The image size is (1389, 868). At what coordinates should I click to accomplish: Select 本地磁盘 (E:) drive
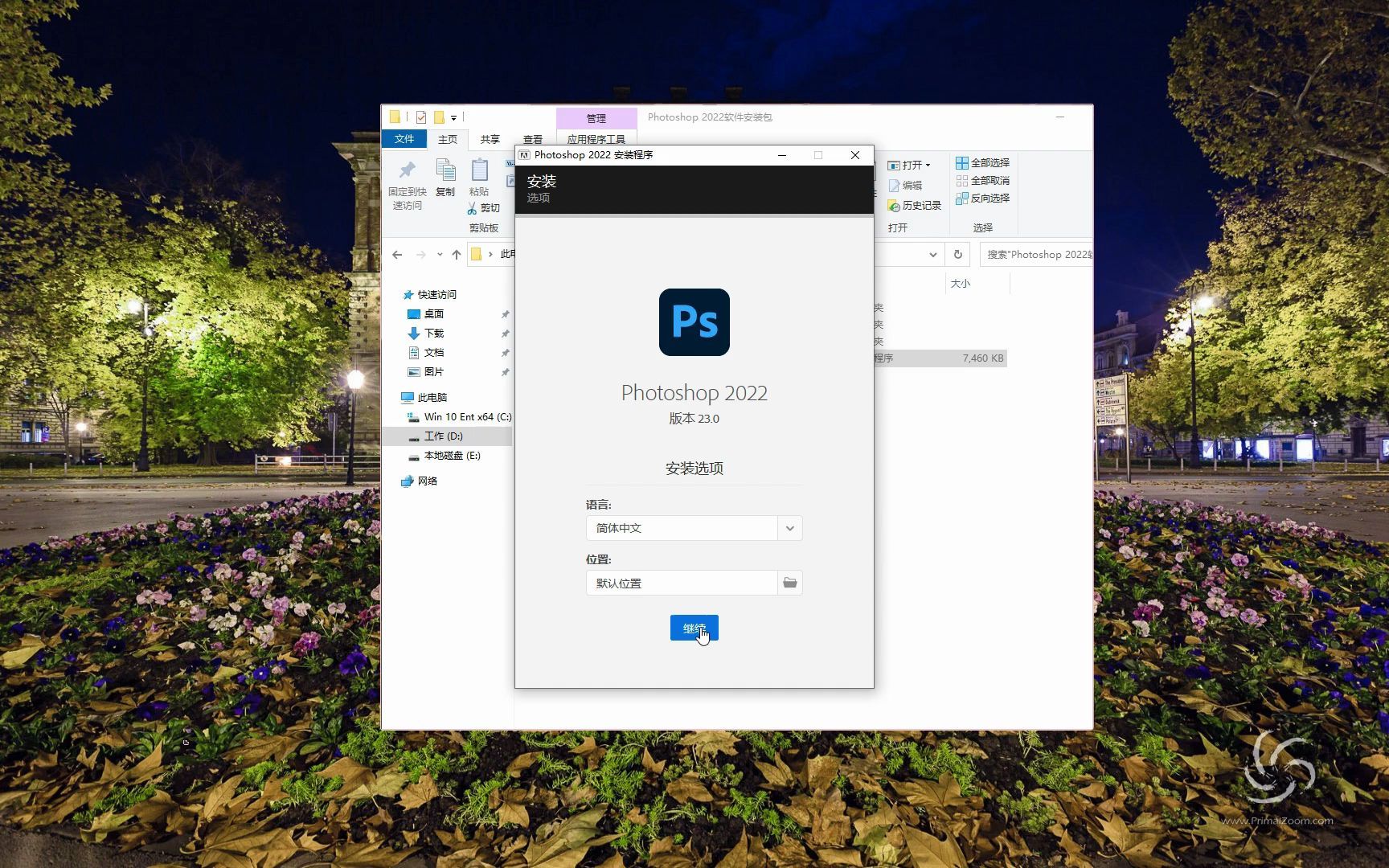pyautogui.click(x=444, y=456)
